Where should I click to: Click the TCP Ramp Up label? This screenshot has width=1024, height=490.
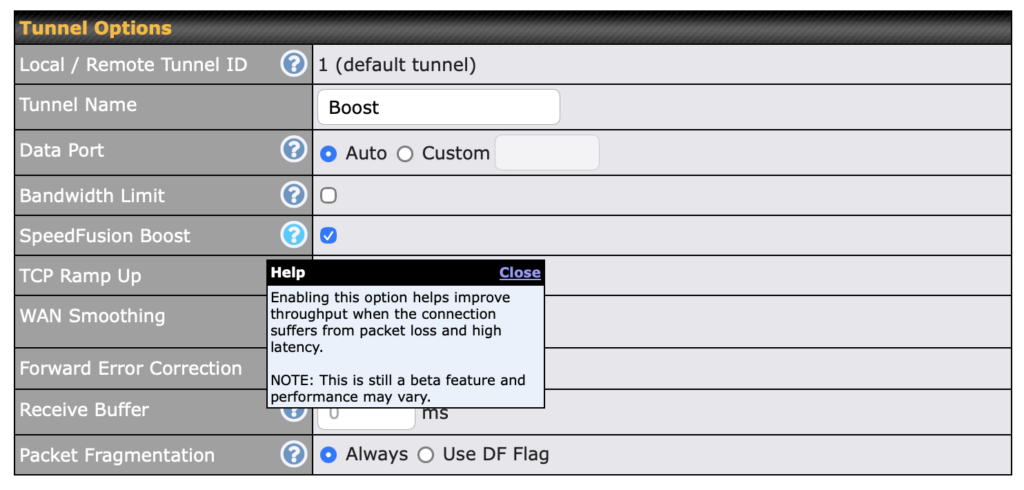point(80,276)
